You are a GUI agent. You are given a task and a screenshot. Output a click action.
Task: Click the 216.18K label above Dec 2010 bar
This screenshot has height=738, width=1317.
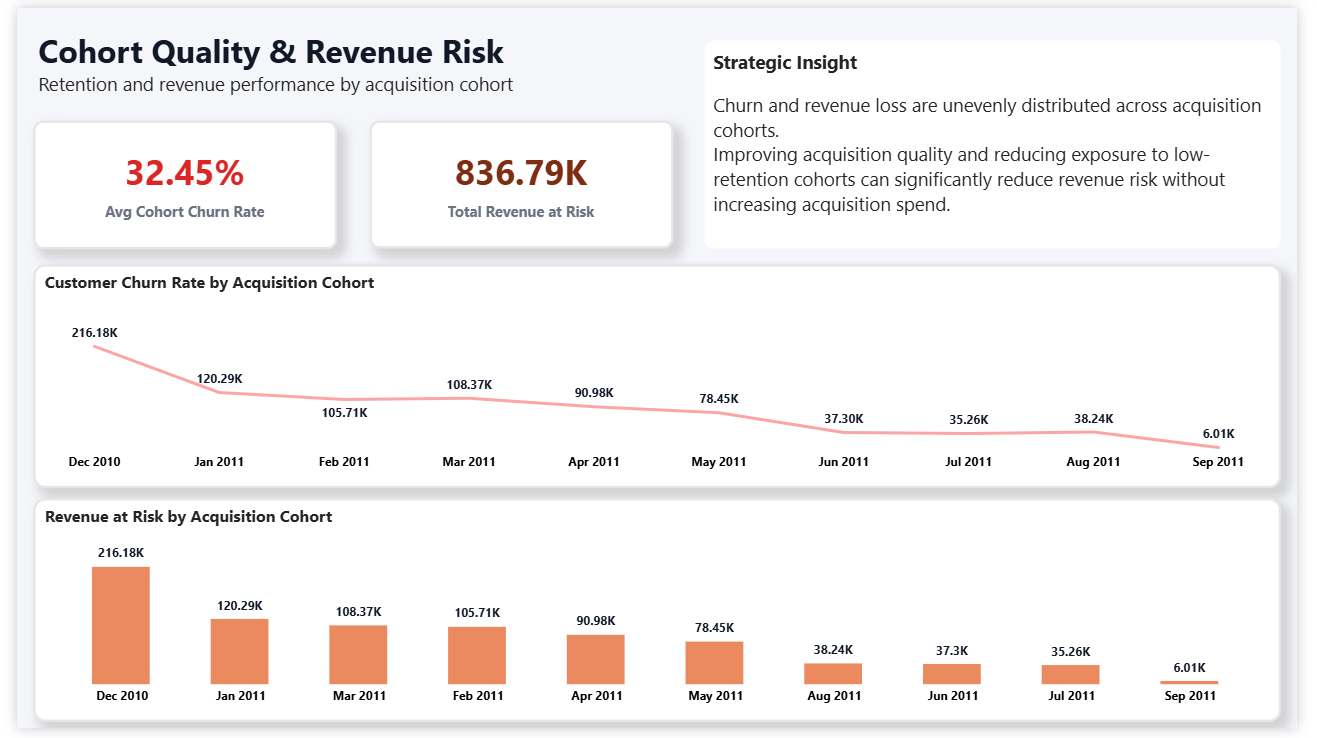[x=120, y=551]
